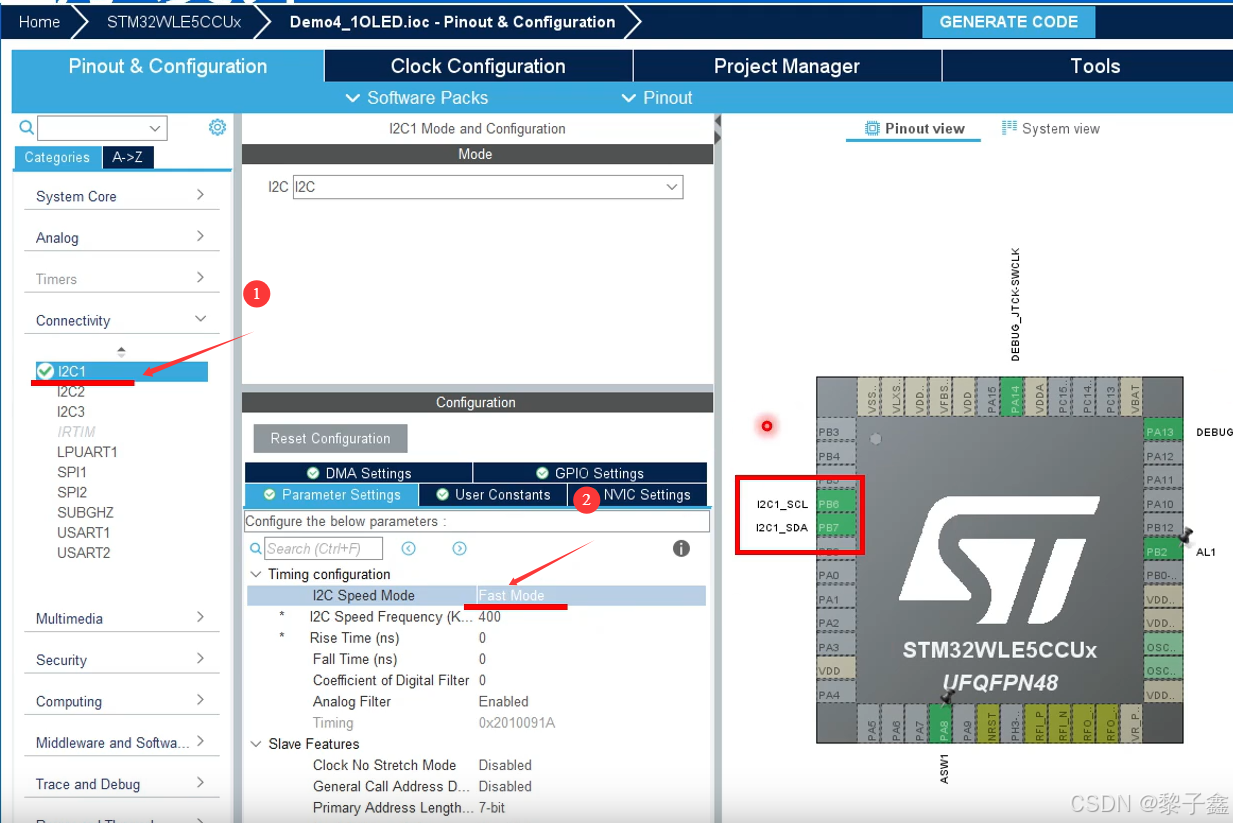This screenshot has width=1233, height=823.
Task: Expand Trace and Debug category
Action: [121, 784]
